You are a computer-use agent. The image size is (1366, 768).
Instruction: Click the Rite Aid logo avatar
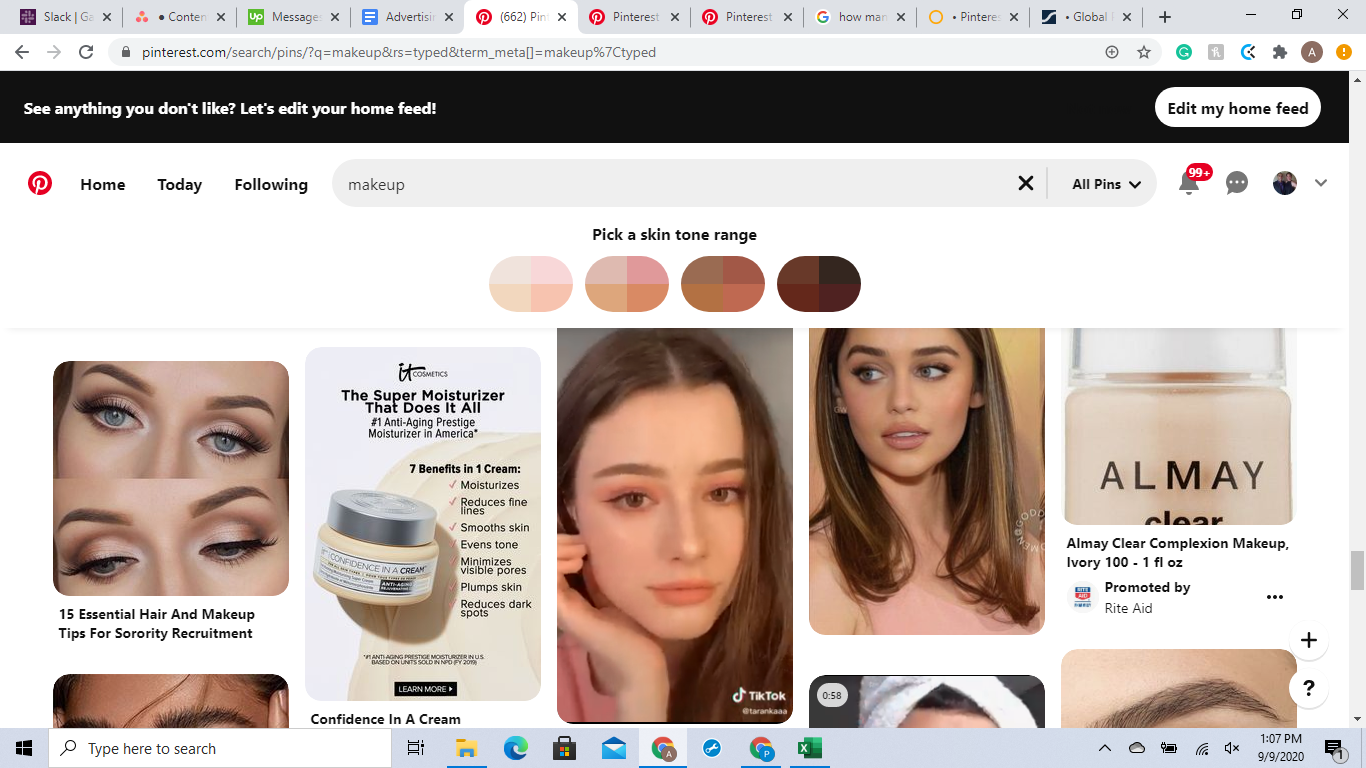click(x=1081, y=597)
